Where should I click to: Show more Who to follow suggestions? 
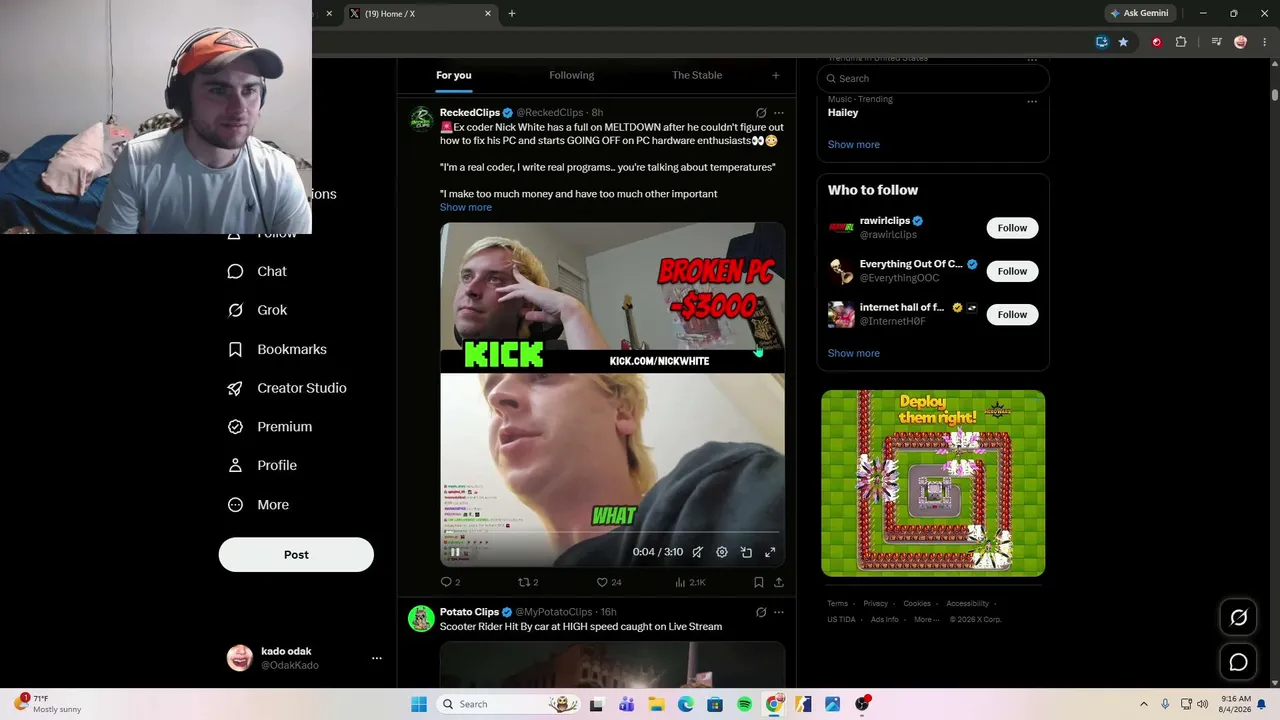[x=854, y=353]
